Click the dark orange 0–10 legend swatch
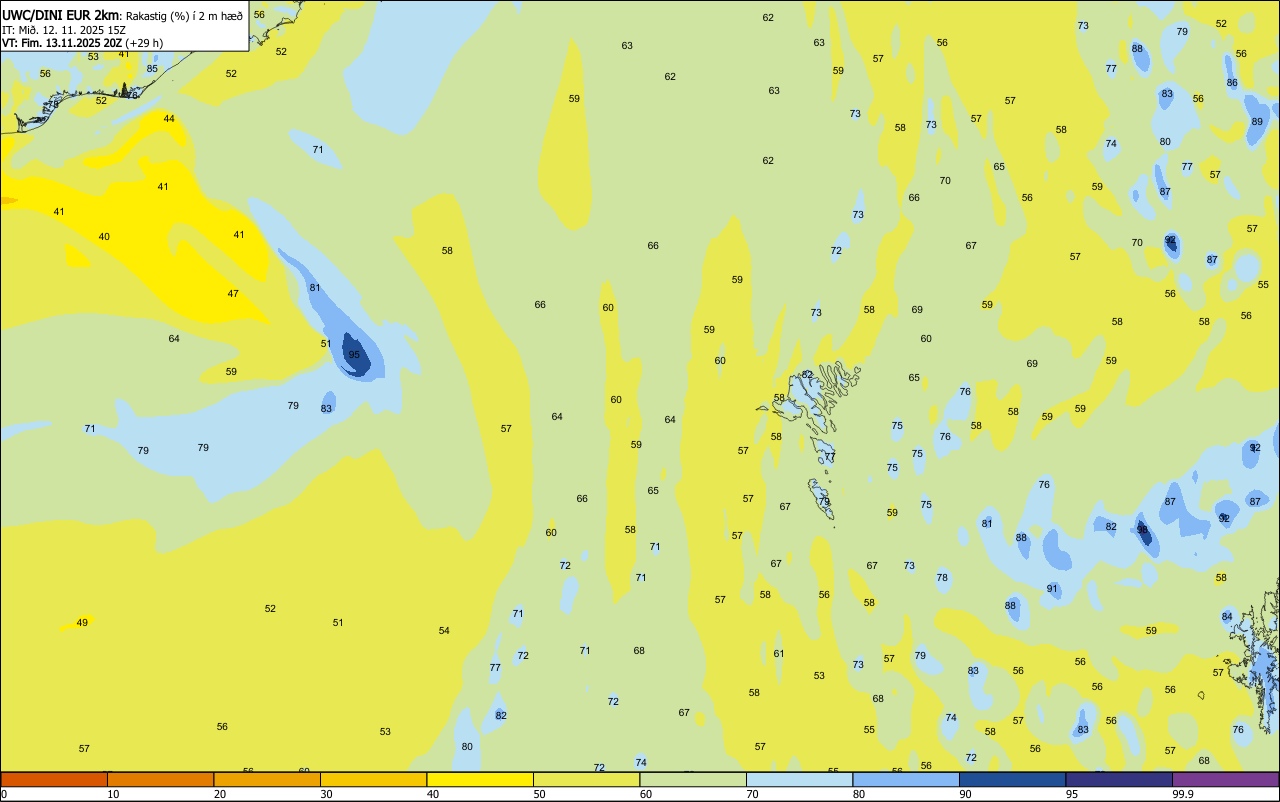 click(54, 779)
